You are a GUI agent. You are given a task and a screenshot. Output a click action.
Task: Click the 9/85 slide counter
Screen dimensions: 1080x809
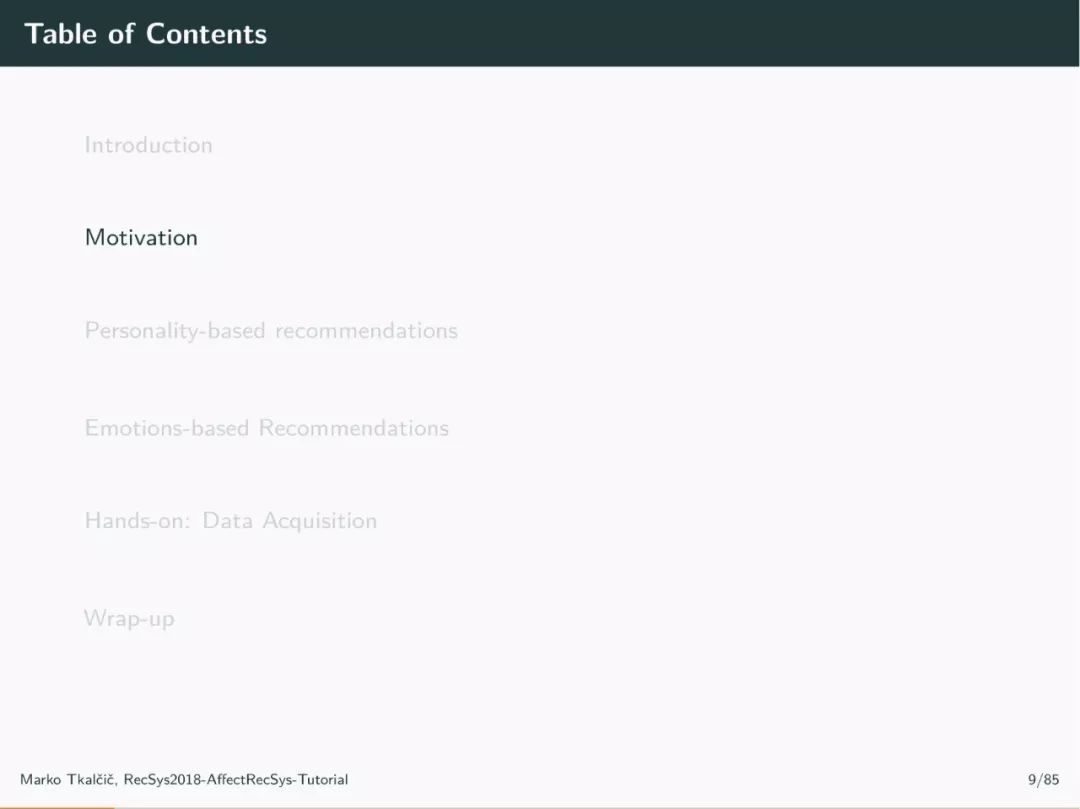(1043, 779)
